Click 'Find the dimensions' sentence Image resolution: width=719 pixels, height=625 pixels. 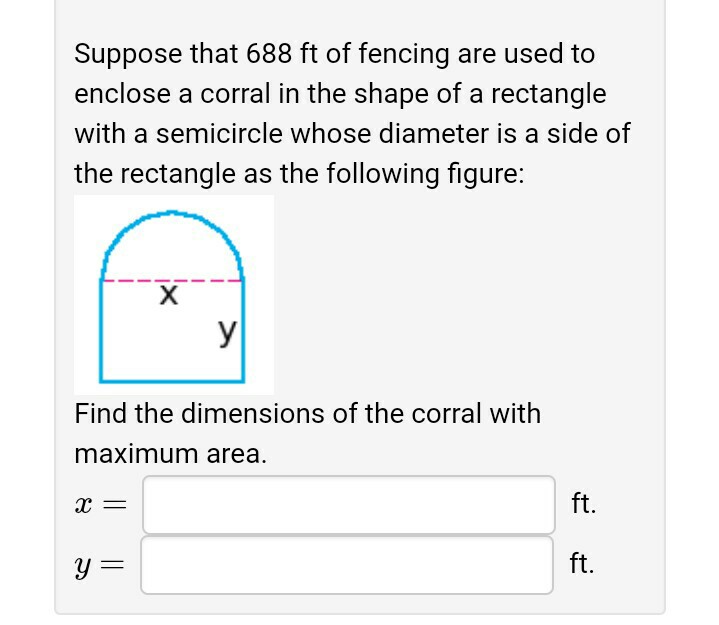point(200,414)
